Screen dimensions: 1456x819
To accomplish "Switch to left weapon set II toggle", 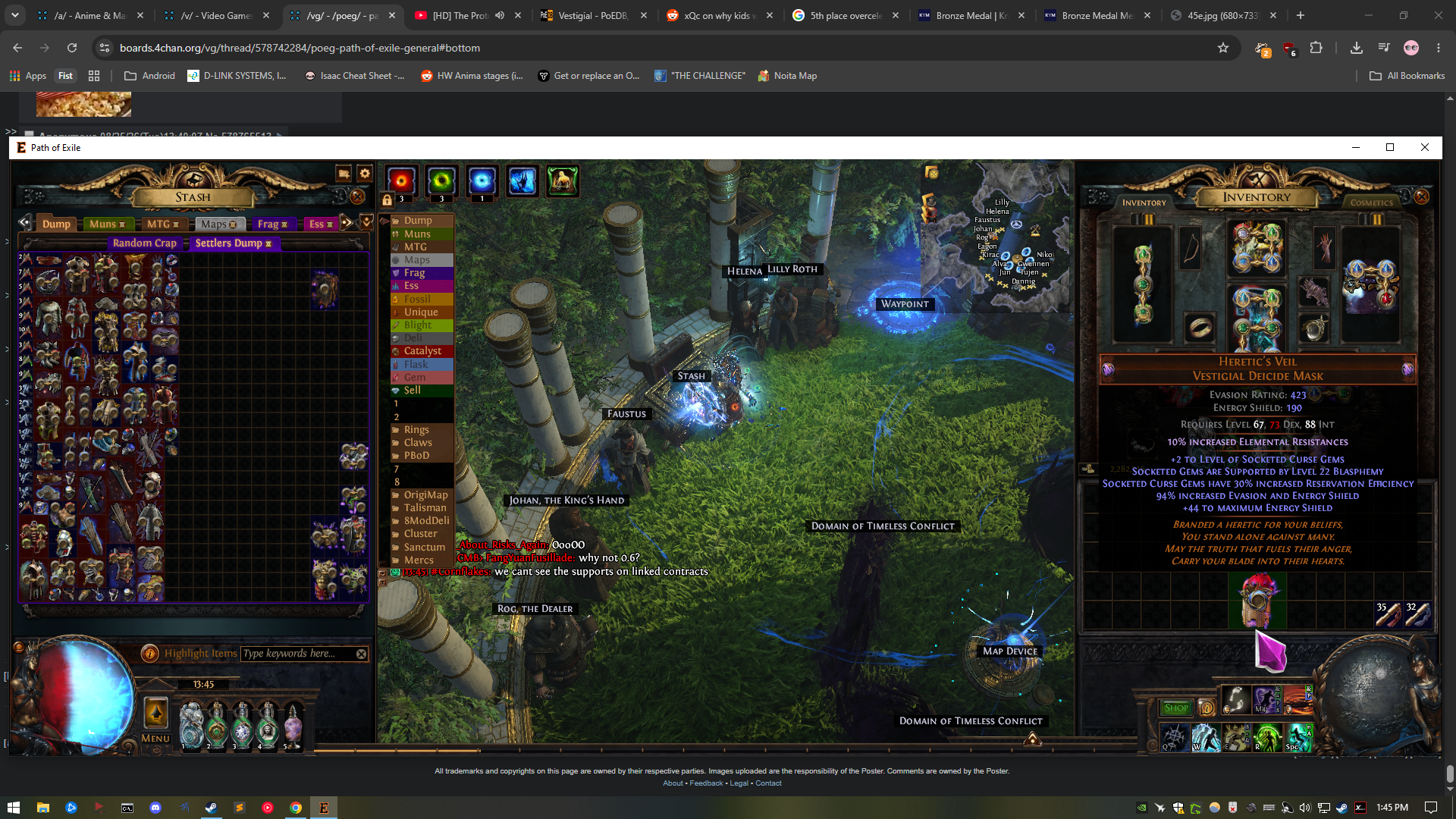I will point(1149,219).
